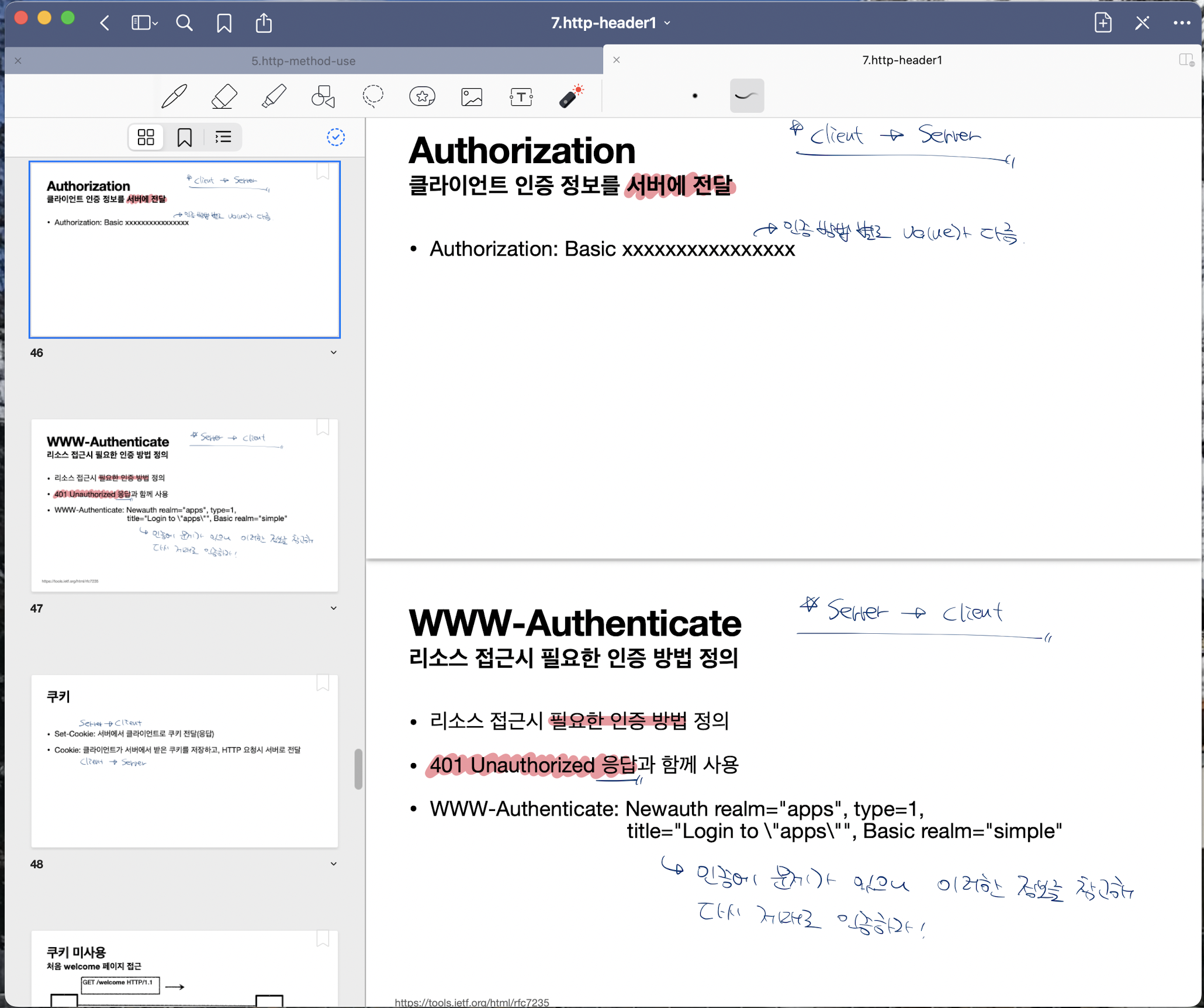Open the rfc7235 link at page bottom
Image resolution: width=1204 pixels, height=1008 pixels.
tap(472, 1002)
